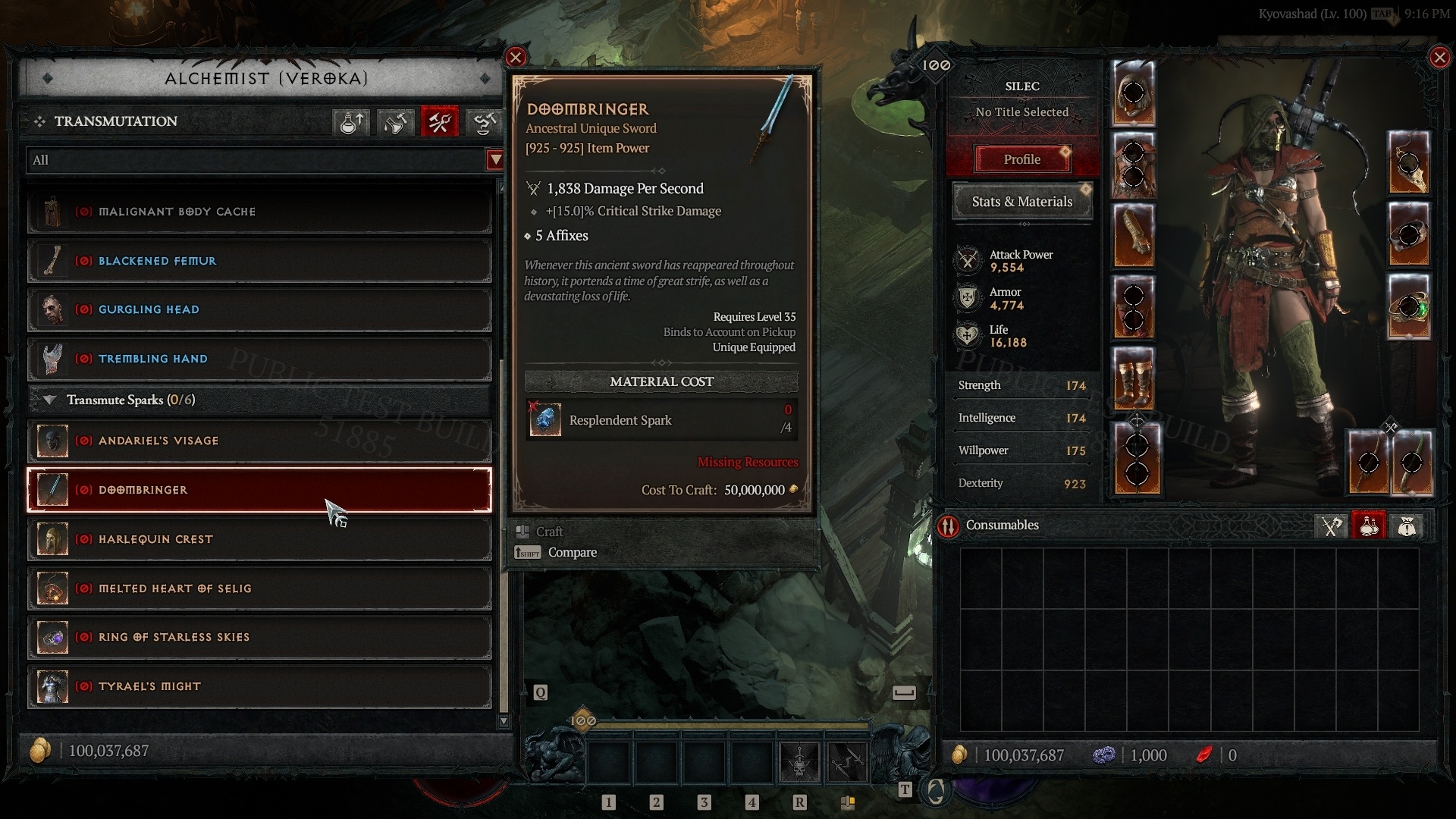The image size is (1456, 819).
Task: Toggle the Stats & Materials view
Action: pos(1019,201)
